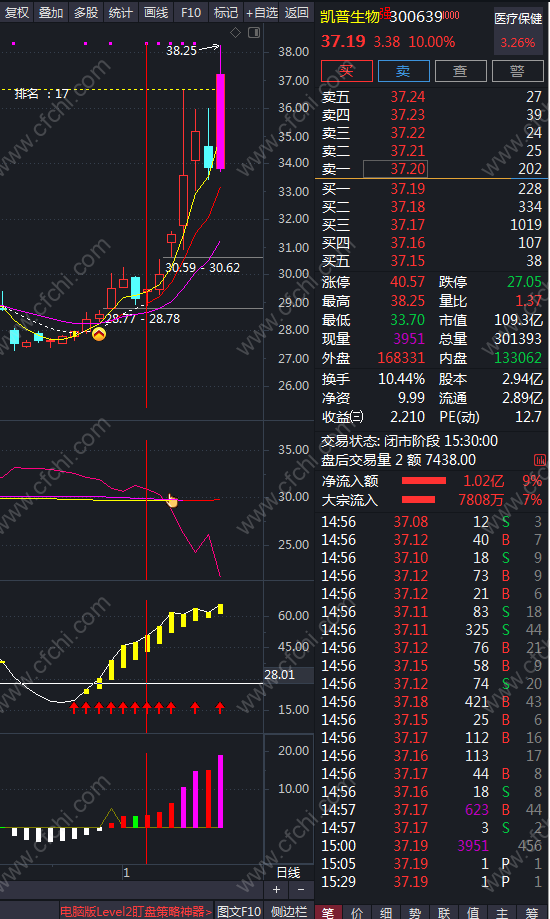Click the 净流入额 red bar
The image size is (550, 919).
click(x=424, y=481)
